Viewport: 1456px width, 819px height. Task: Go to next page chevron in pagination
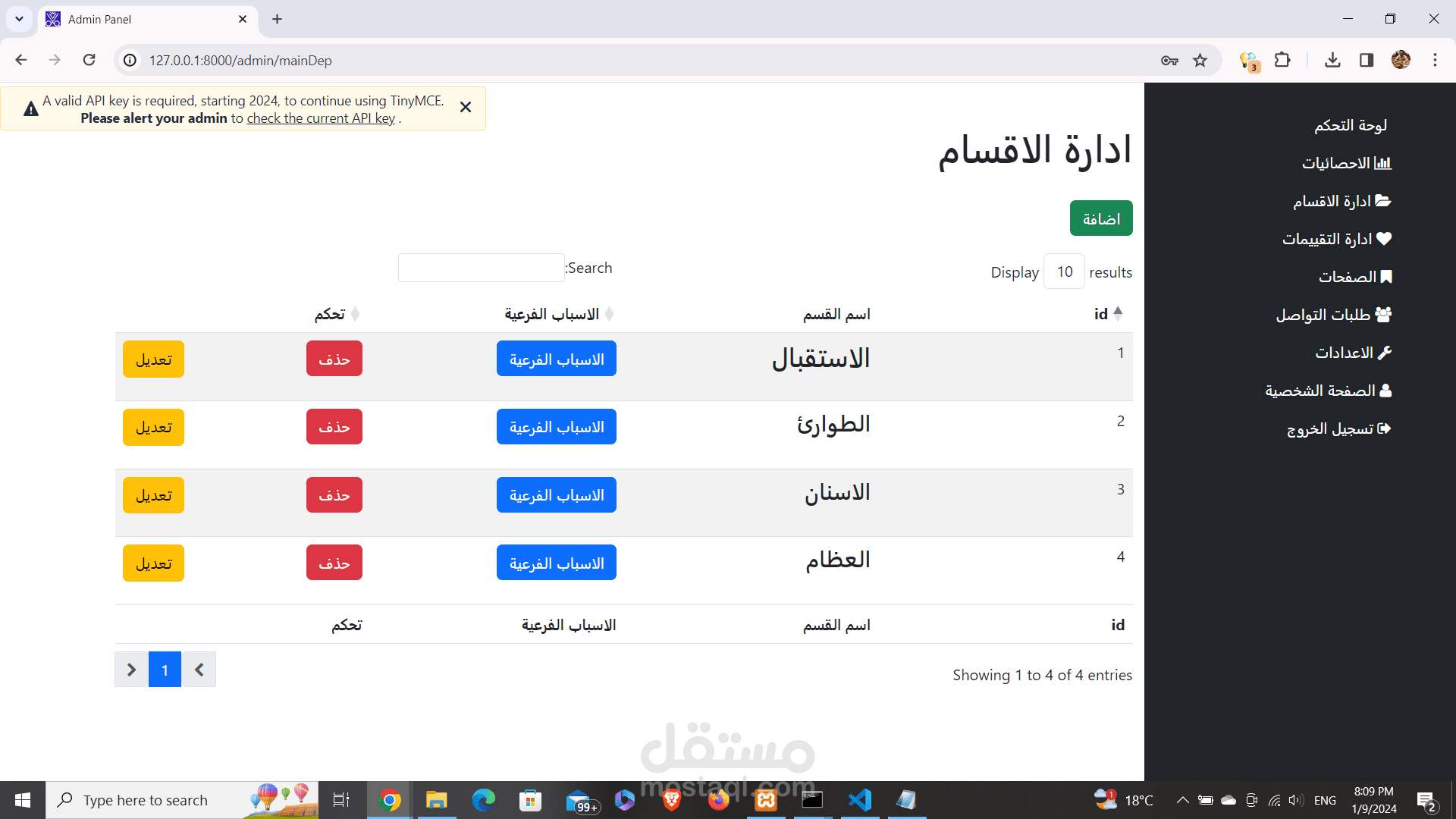coord(131,670)
